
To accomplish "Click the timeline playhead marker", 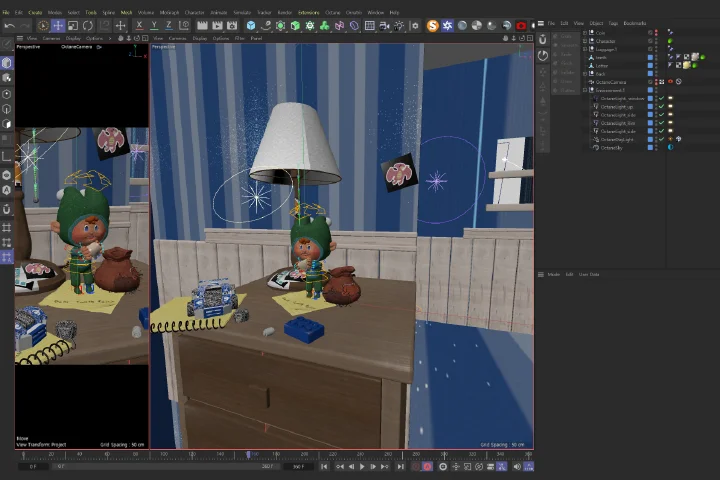I will point(248,454).
